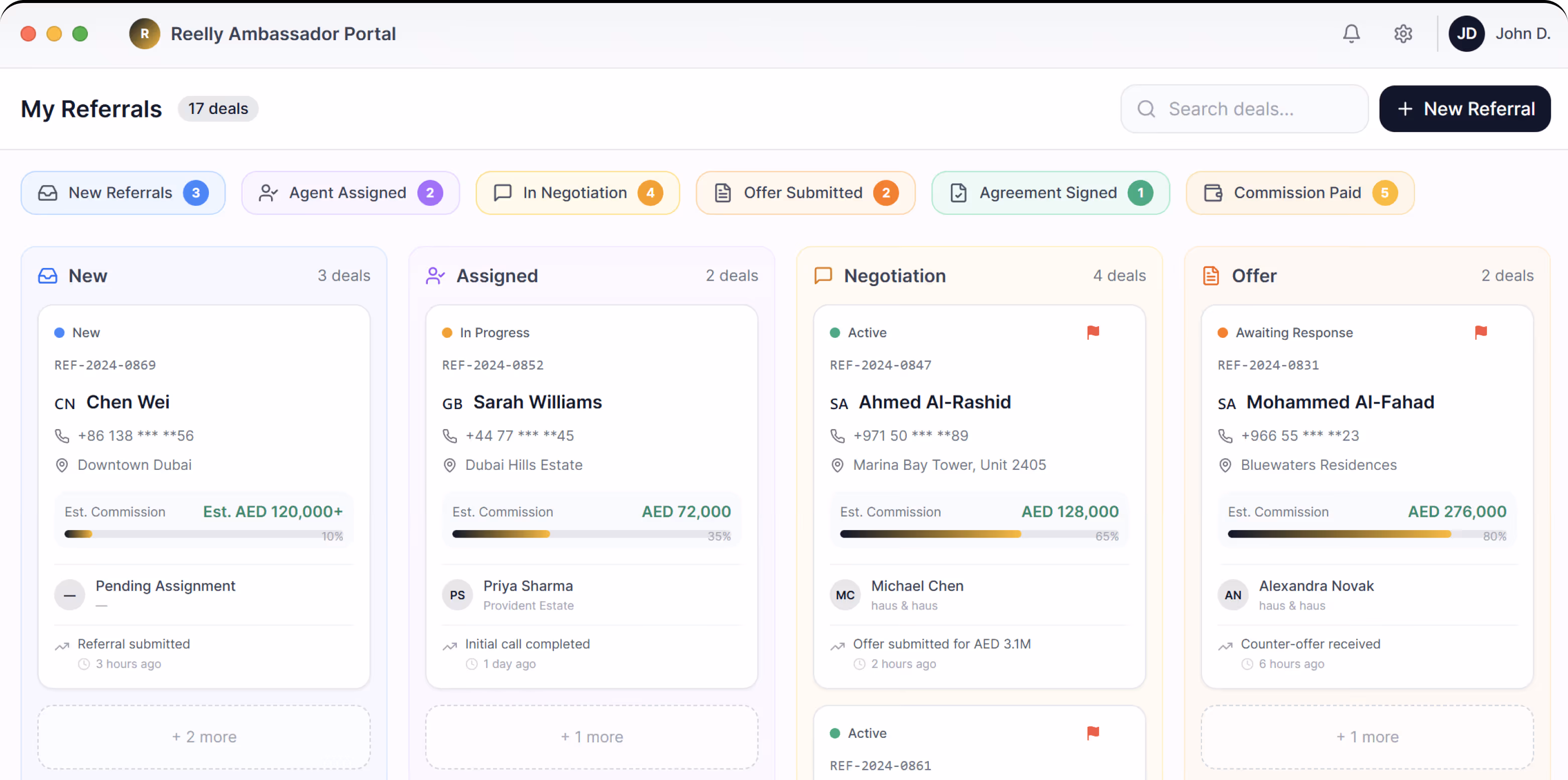Click the New Referral button
The image size is (1568, 780).
pos(1465,109)
